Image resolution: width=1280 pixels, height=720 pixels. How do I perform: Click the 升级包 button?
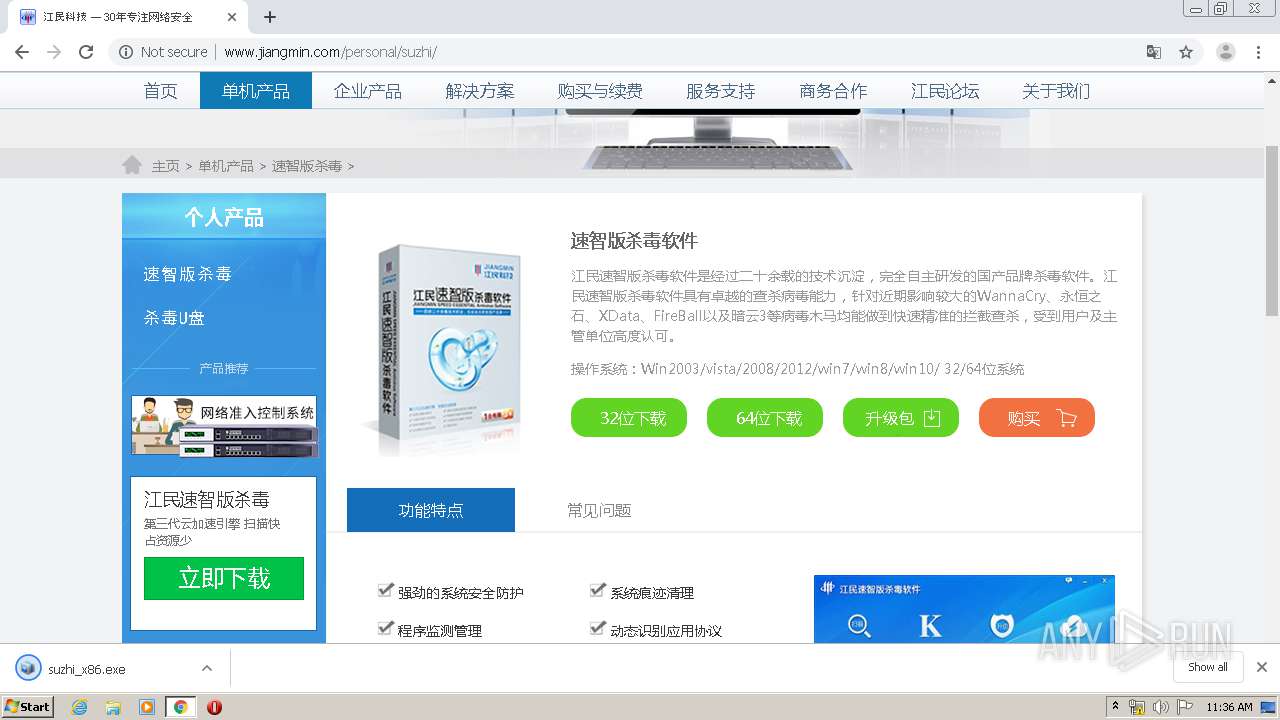tap(901, 418)
